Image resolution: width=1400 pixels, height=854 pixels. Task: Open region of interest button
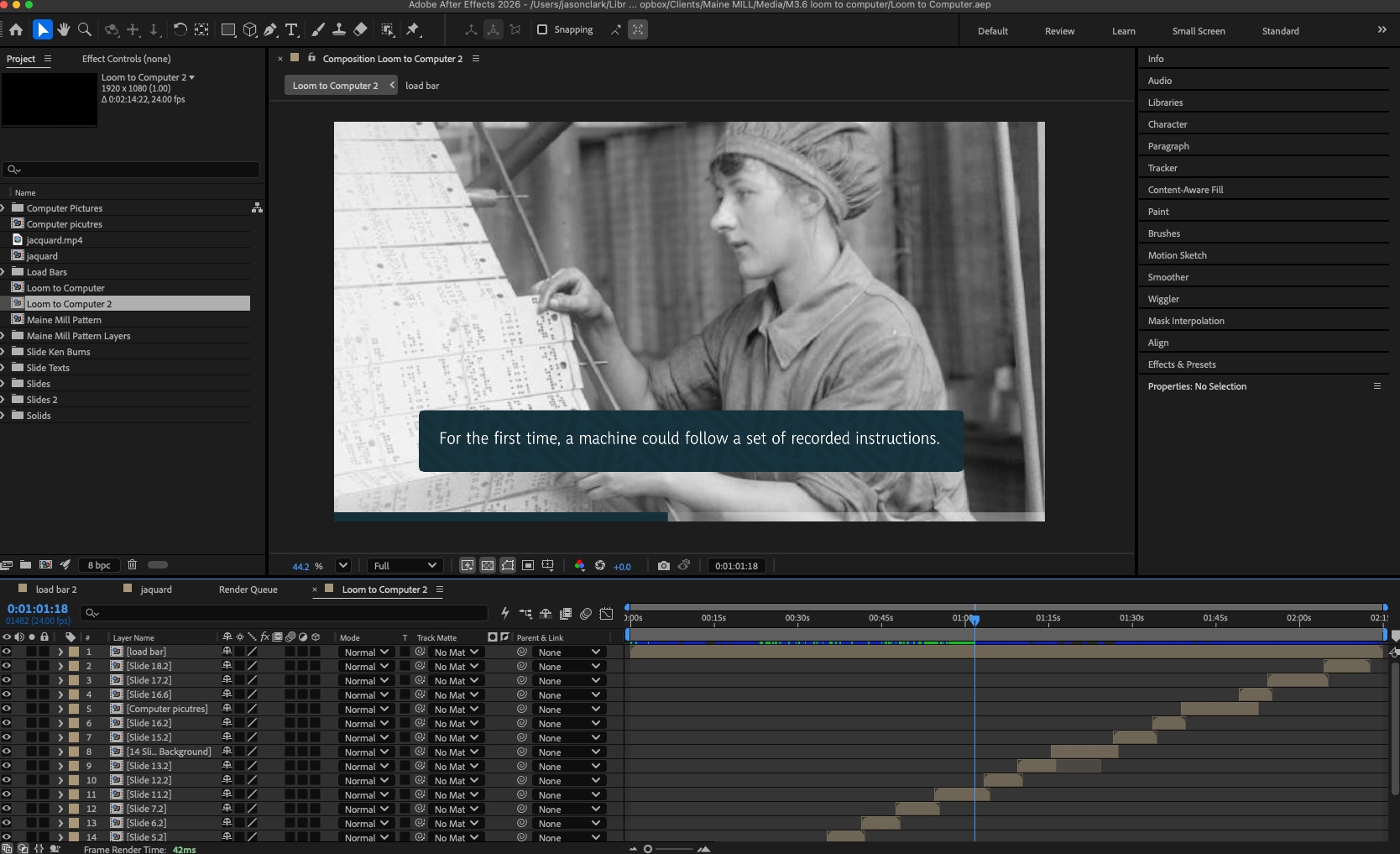(x=528, y=566)
